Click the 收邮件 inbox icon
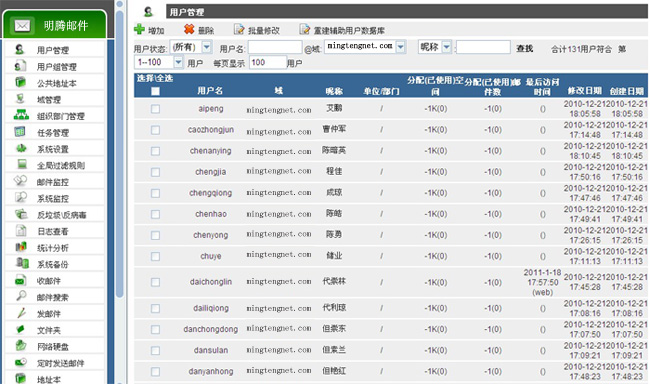The image size is (650, 384). [20, 280]
